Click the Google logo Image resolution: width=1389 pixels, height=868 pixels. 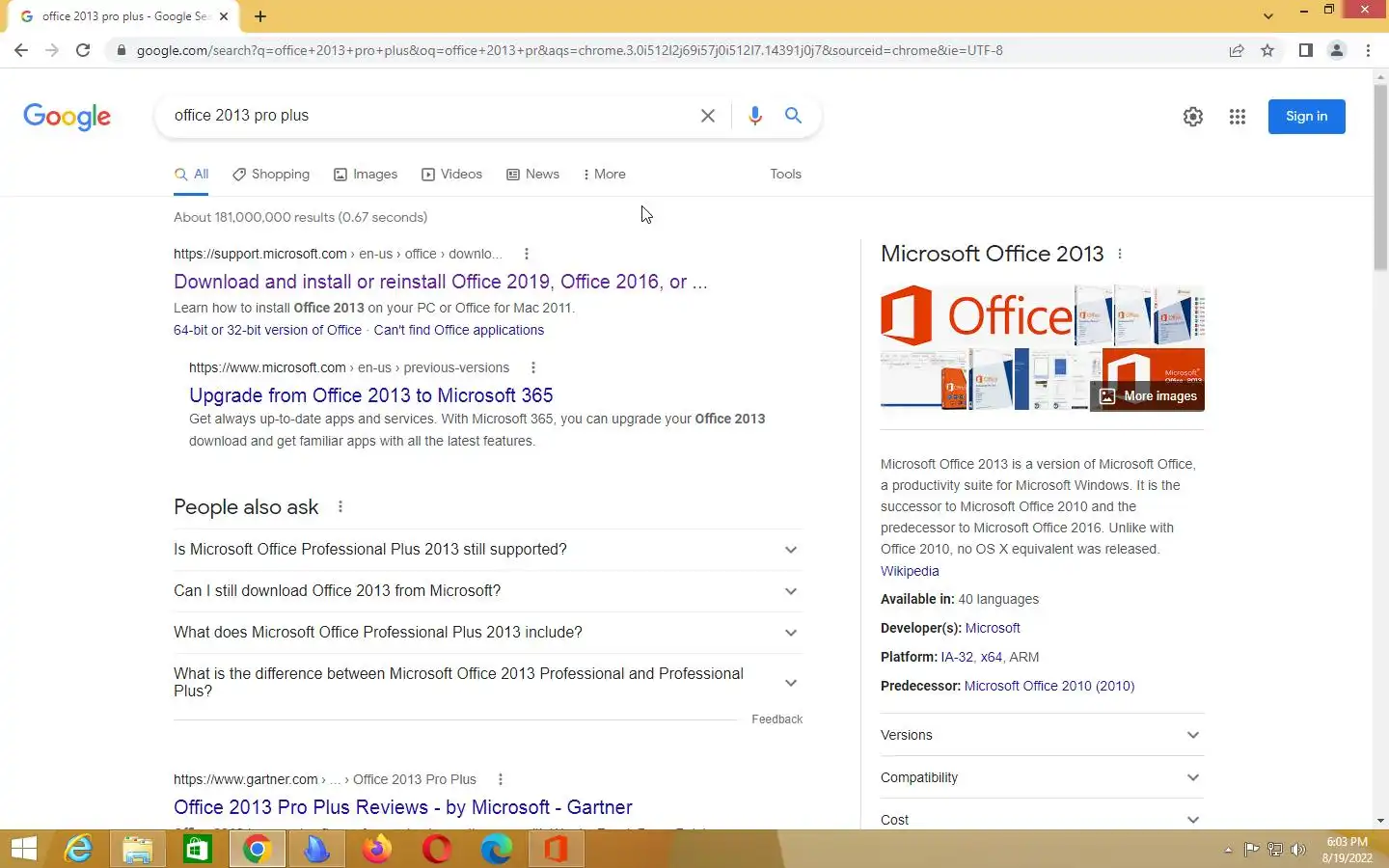67,117
